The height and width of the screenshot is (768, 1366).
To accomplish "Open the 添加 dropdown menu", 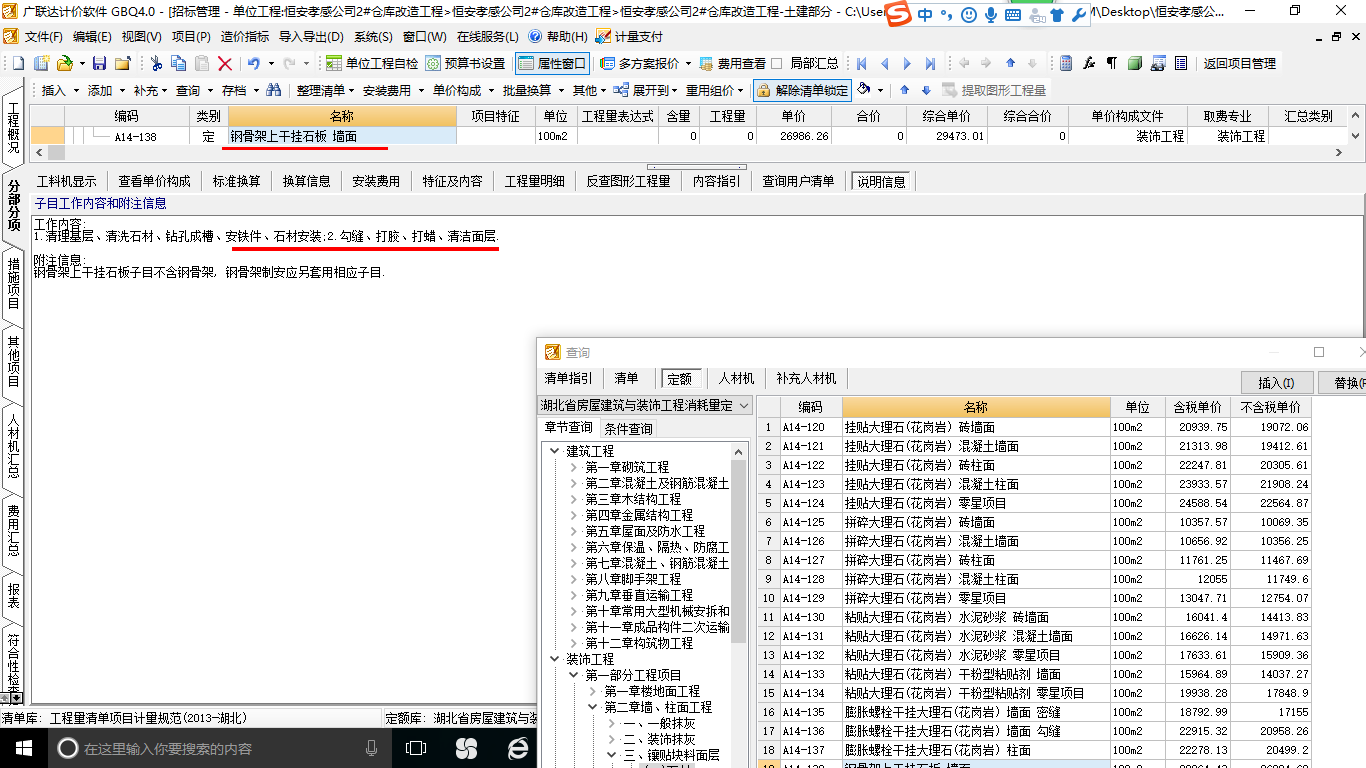I will pyautogui.click(x=105, y=90).
